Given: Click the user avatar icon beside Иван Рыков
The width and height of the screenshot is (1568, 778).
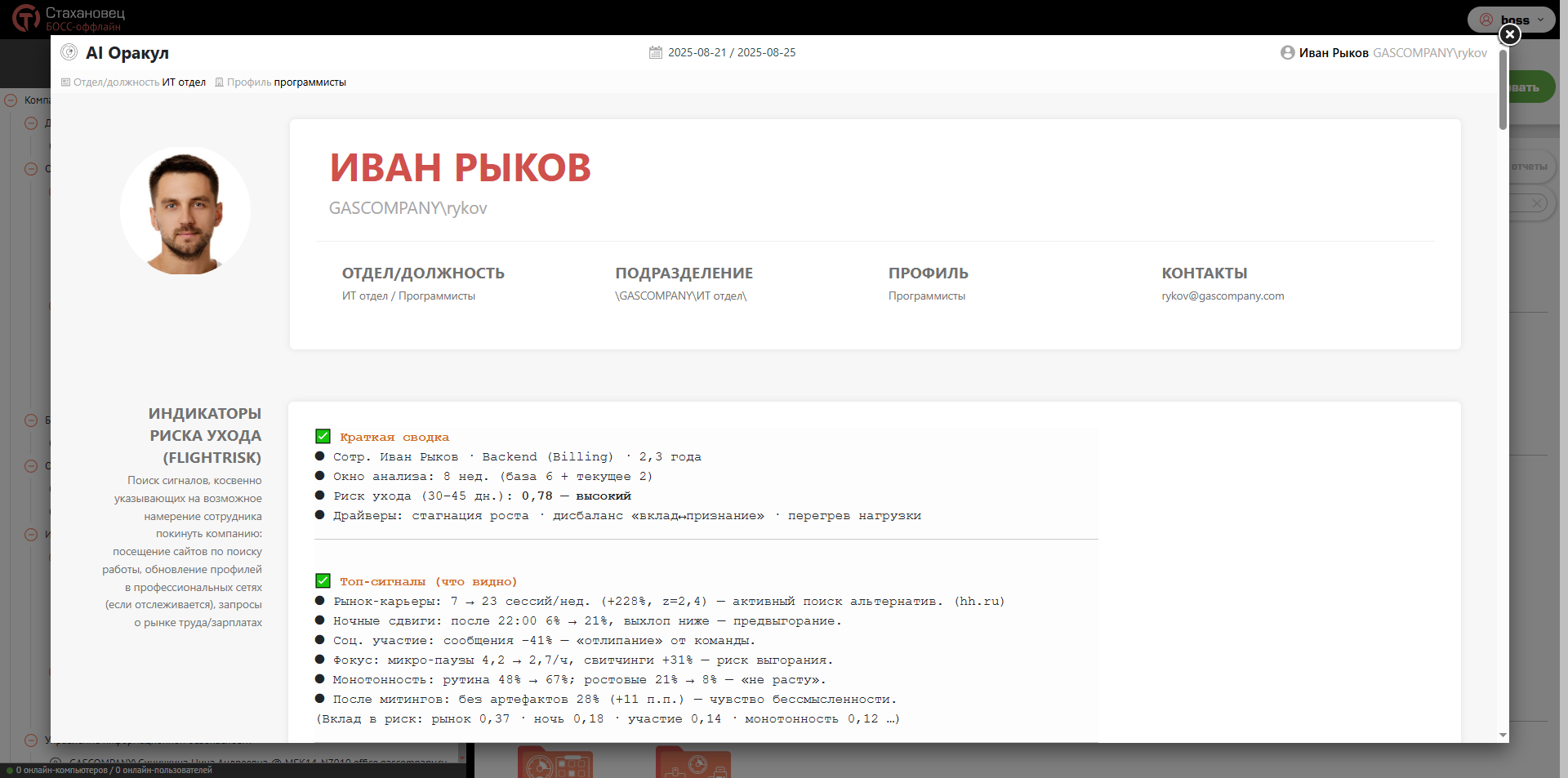Looking at the screenshot, I should [1287, 52].
